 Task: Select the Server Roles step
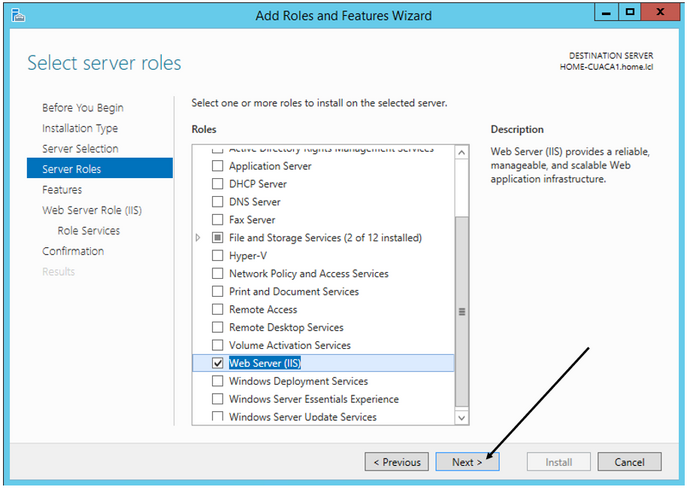(x=100, y=168)
